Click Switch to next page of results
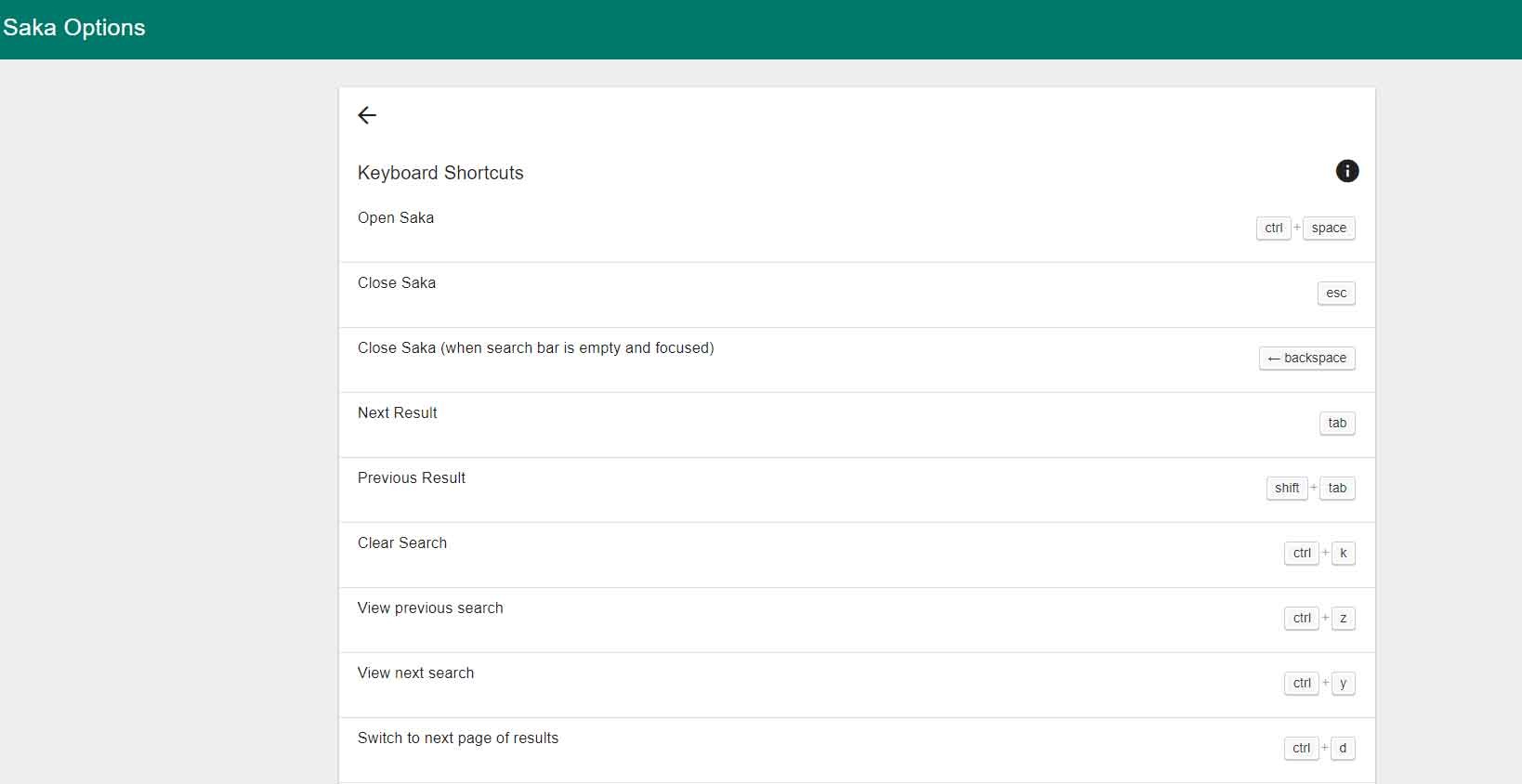The width and height of the screenshot is (1522, 784). point(458,738)
